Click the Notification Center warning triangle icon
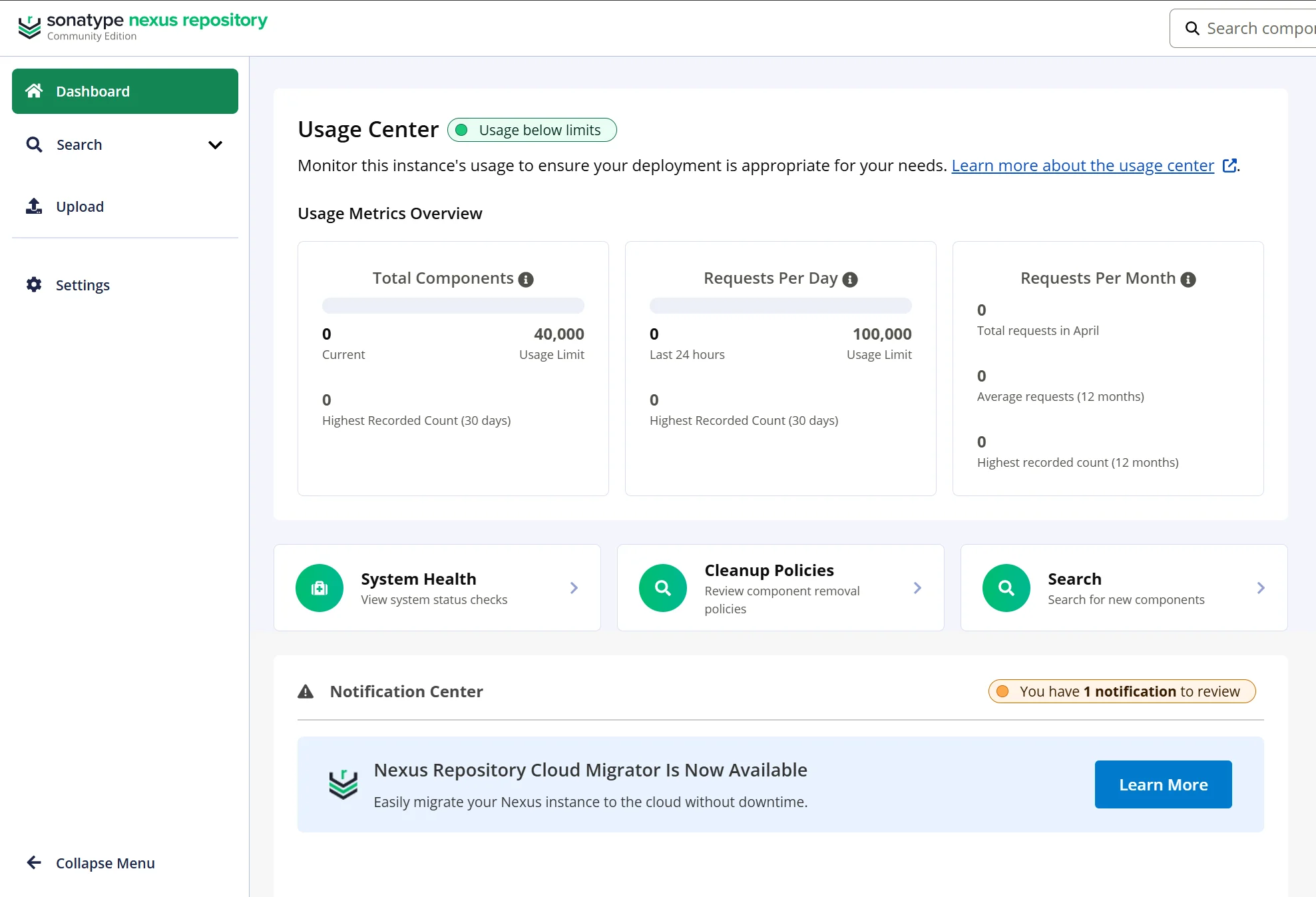This screenshot has width=1316, height=897. pos(306,692)
